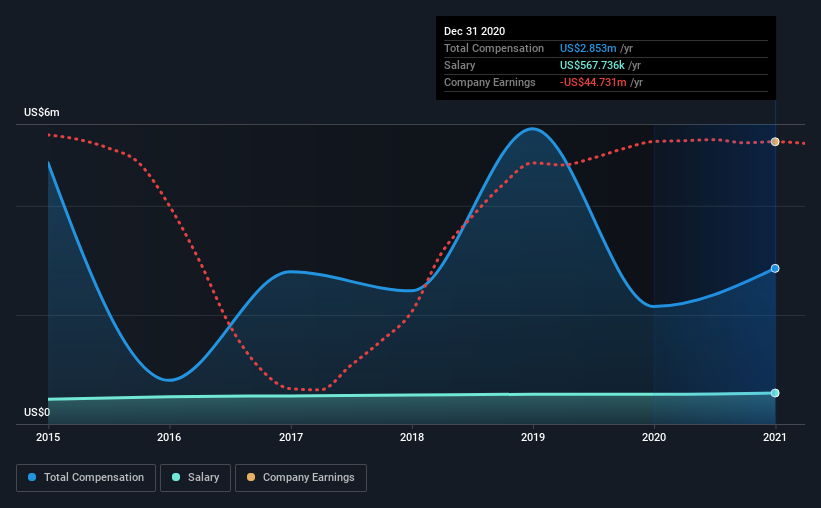Screen dimensions: 821x508
Task: Select the 2018 x-axis year label
Action: 412,437
